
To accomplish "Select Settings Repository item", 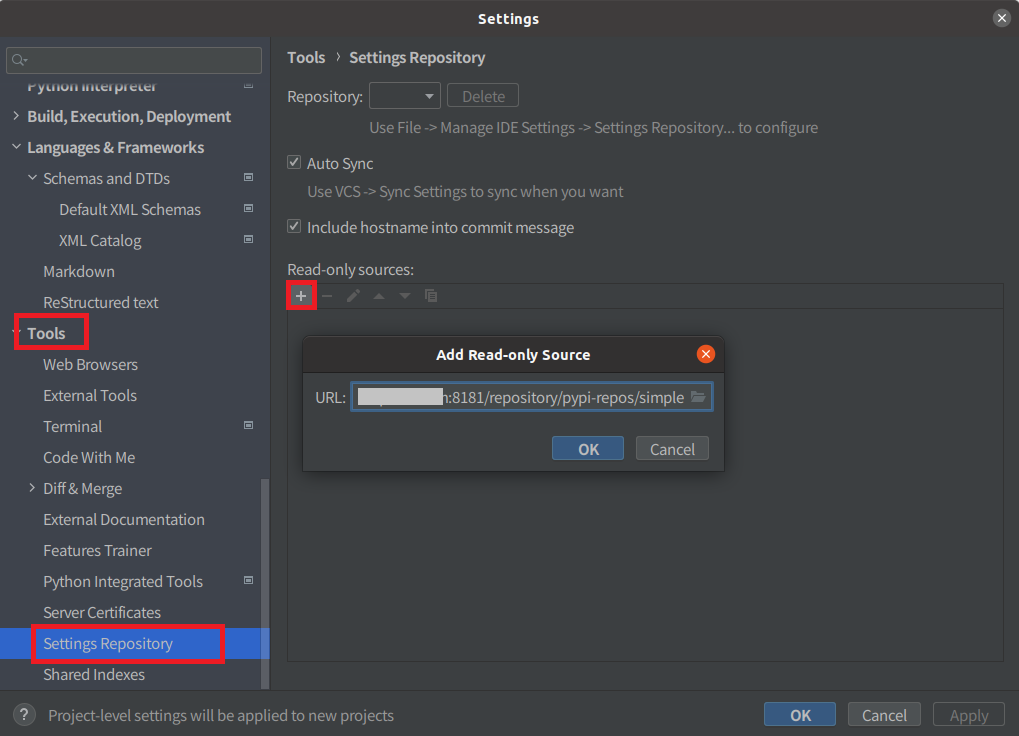I will click(108, 644).
